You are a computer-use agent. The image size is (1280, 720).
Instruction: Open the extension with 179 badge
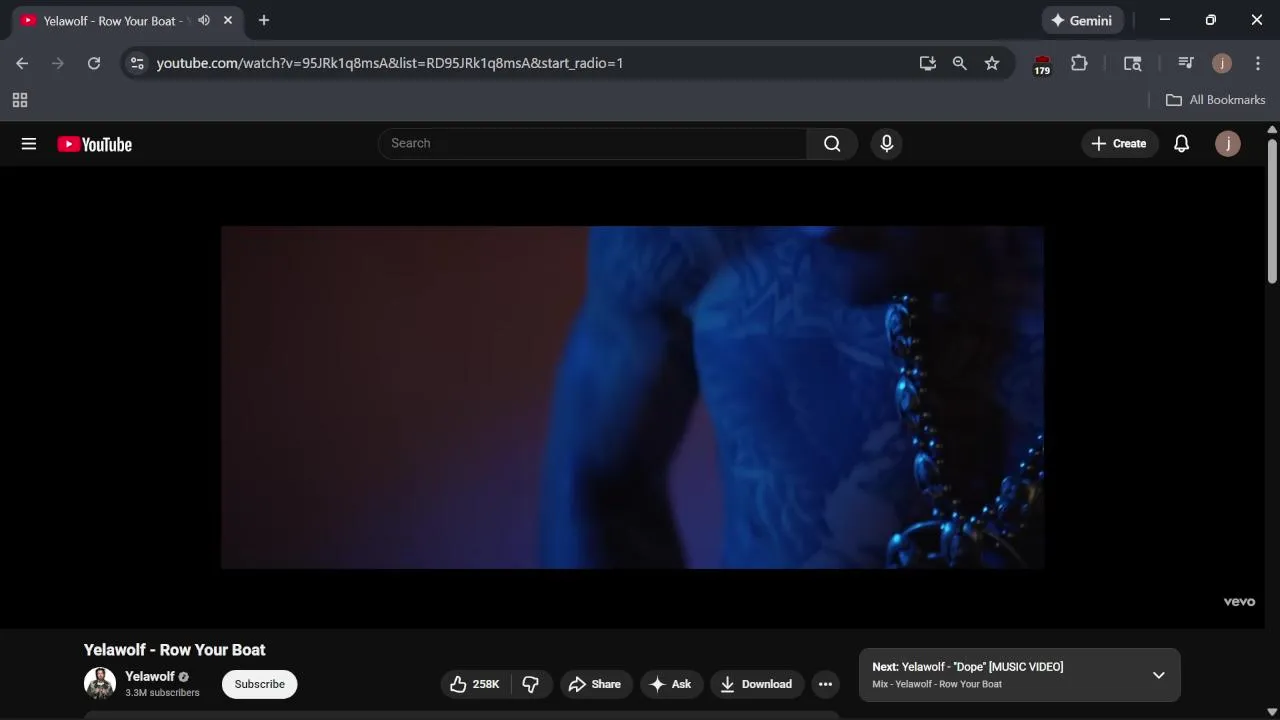[1042, 64]
